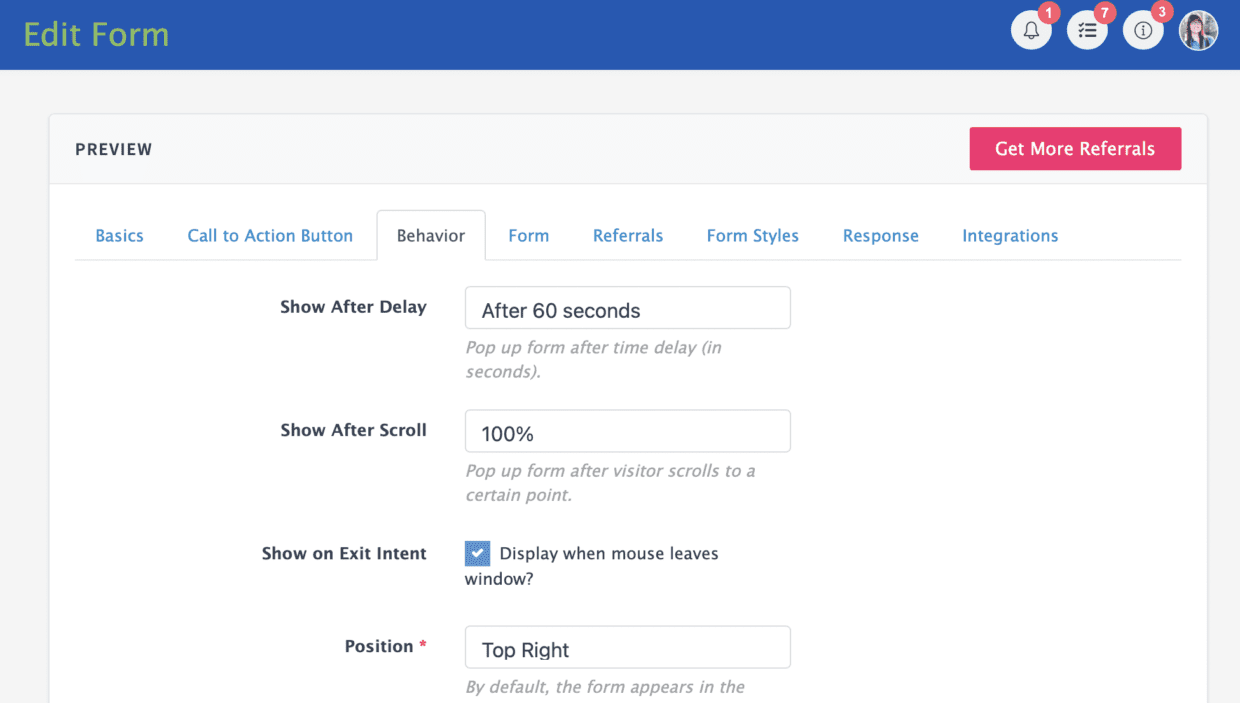Open the info circle icon

tap(1143, 31)
